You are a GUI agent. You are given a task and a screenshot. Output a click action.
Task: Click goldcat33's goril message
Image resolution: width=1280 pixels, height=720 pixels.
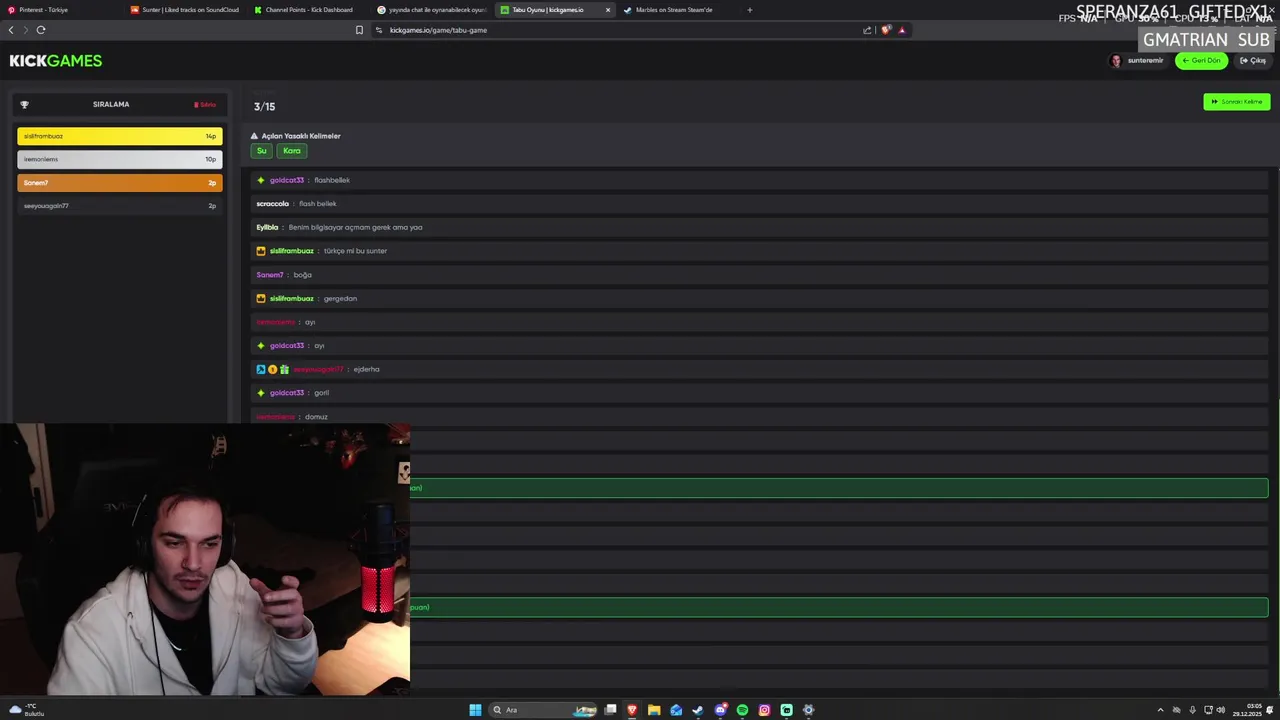click(759, 393)
